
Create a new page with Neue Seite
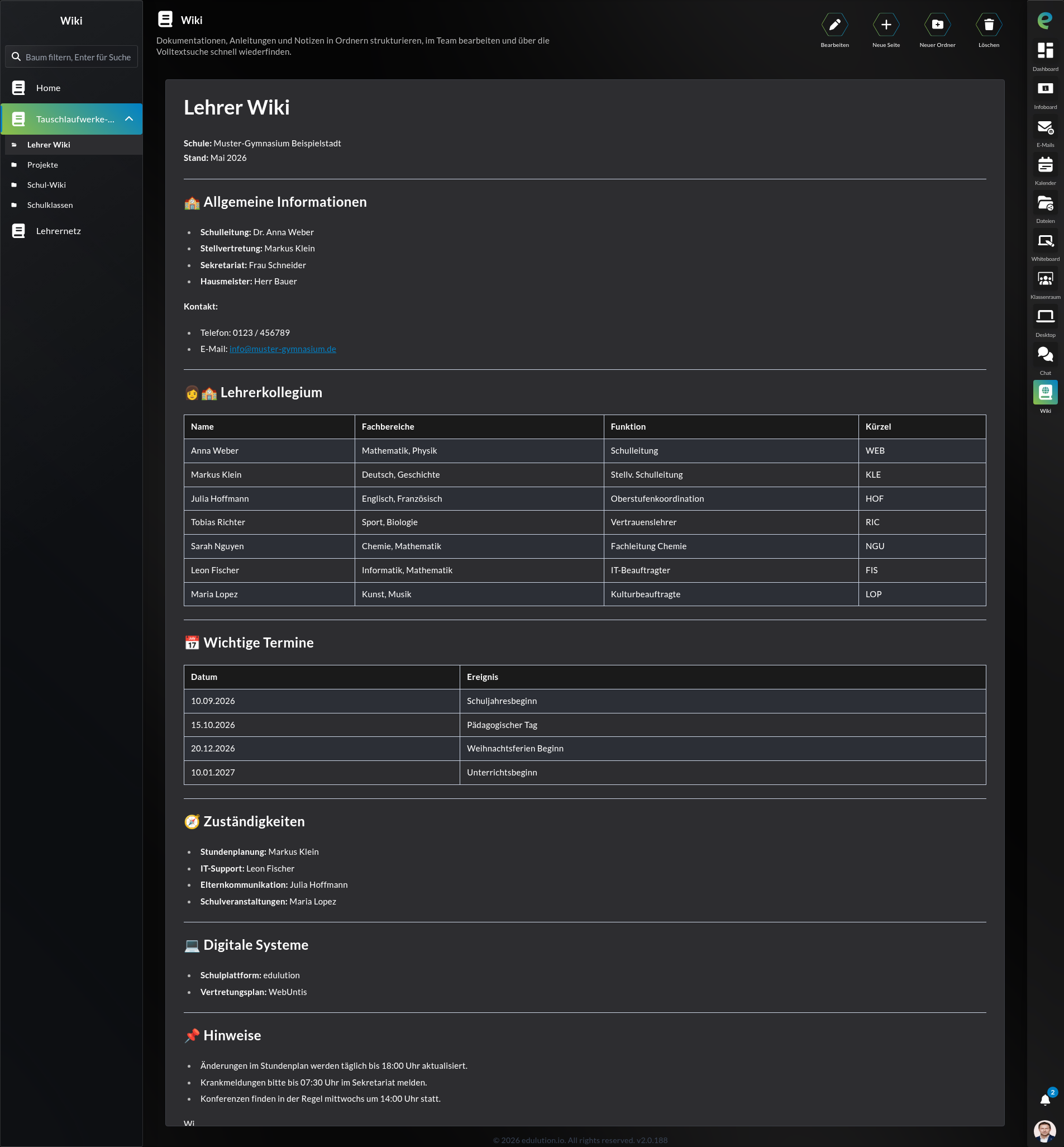click(885, 25)
